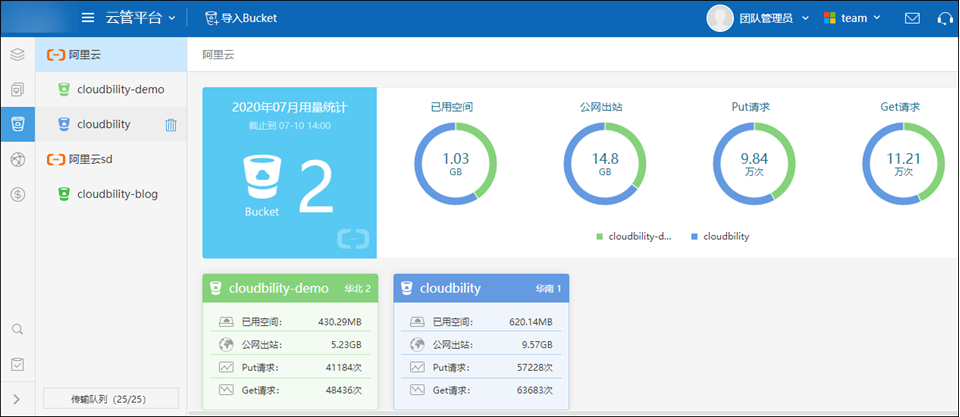Click the globe icon in cloudbility-demo card
The height and width of the screenshot is (417, 960).
pyautogui.click(x=227, y=345)
